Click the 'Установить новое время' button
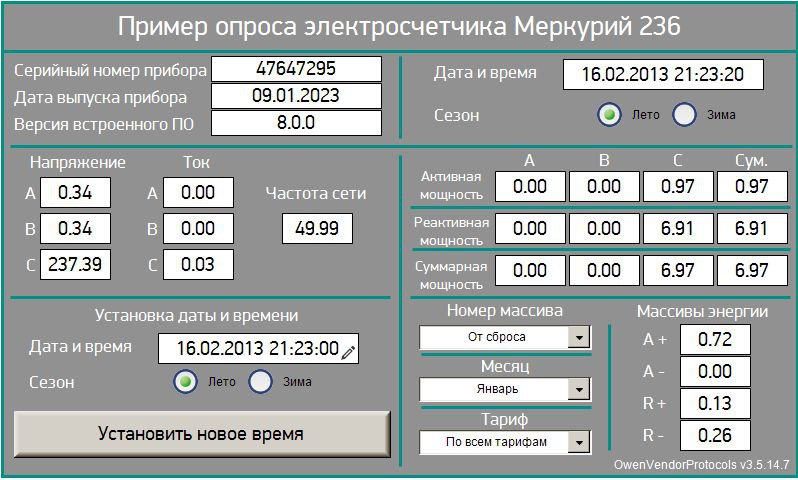This screenshot has height=480, width=798. [x=202, y=434]
